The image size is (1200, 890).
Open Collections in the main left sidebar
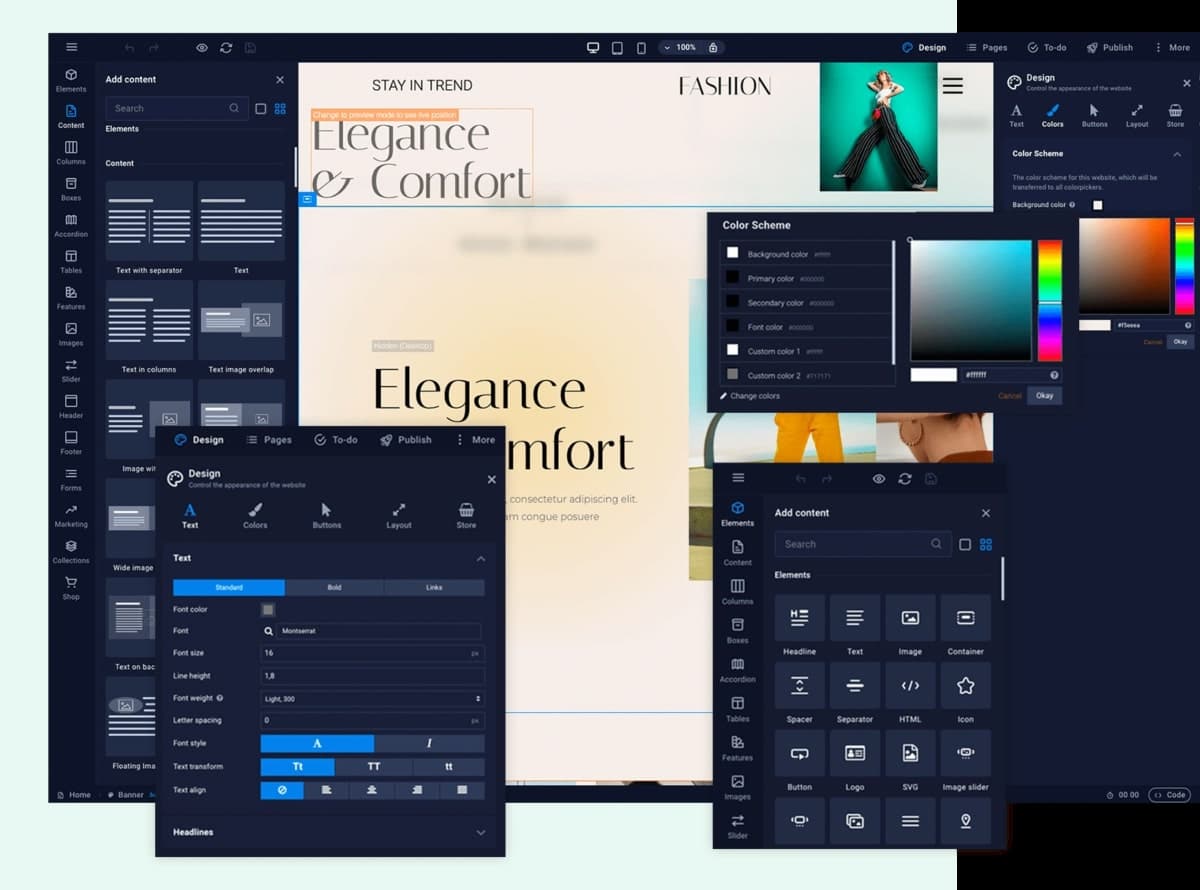pyautogui.click(x=71, y=551)
